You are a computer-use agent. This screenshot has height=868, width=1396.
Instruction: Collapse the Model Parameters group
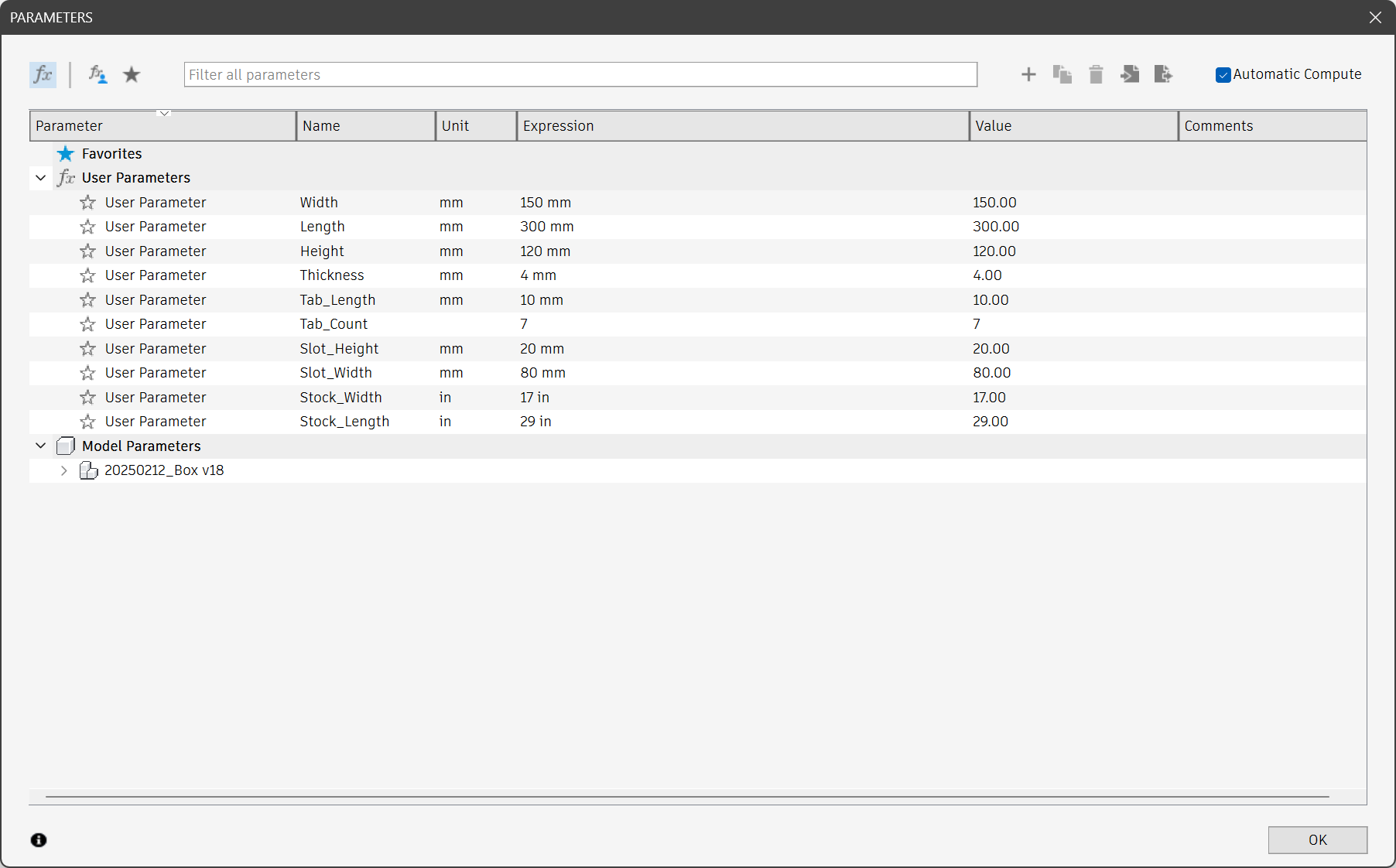point(41,446)
